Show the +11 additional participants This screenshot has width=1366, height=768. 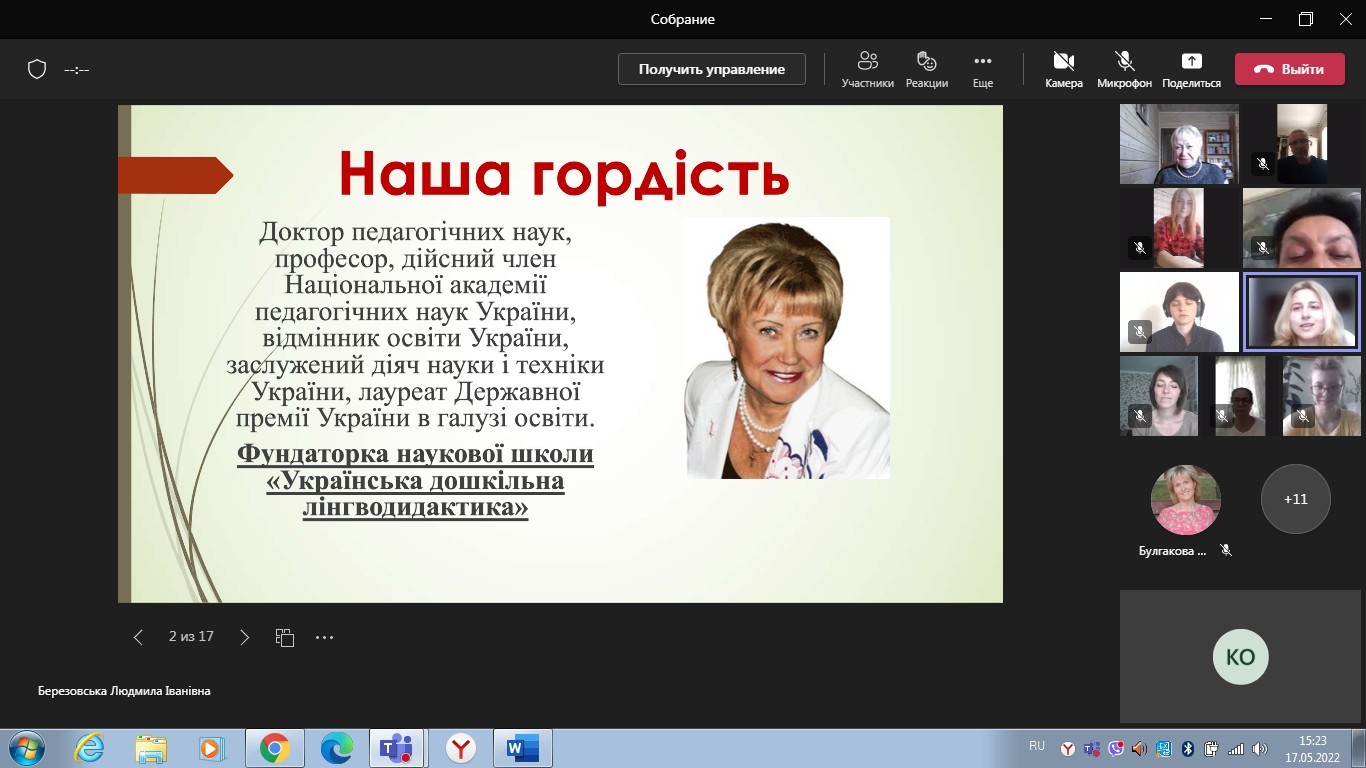coord(1295,499)
